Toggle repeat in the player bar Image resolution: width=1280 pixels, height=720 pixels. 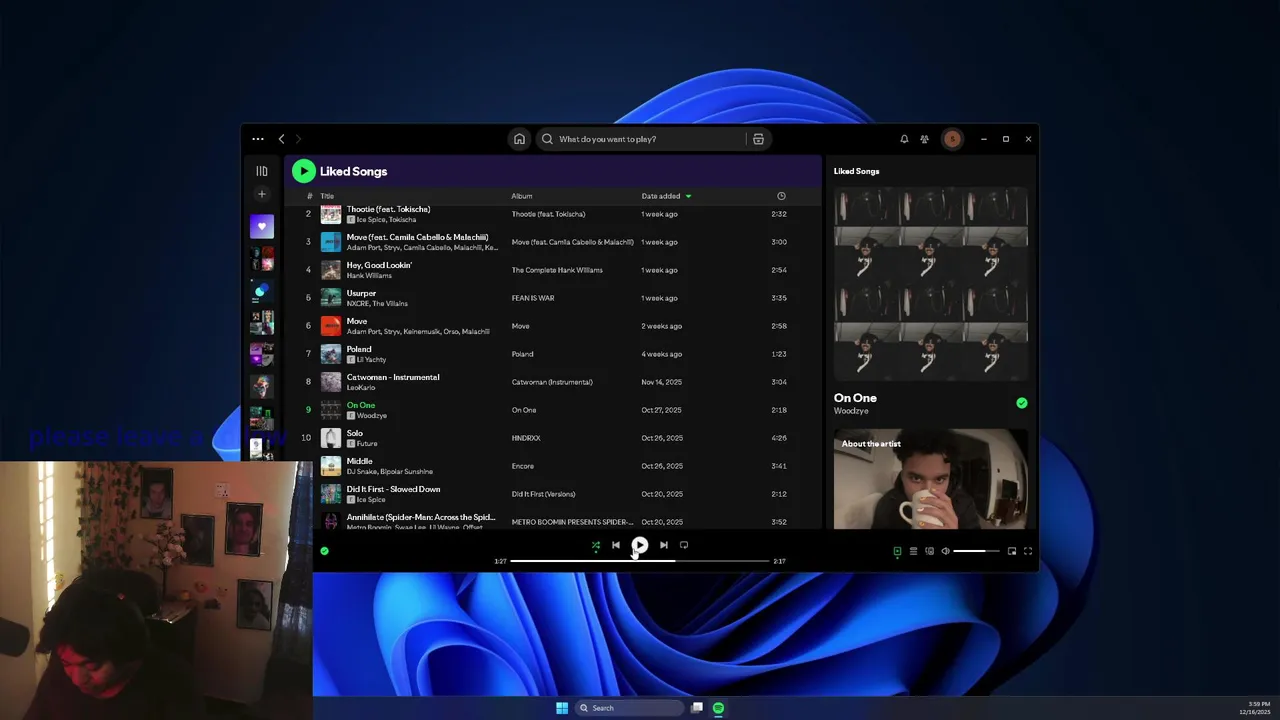click(x=684, y=545)
